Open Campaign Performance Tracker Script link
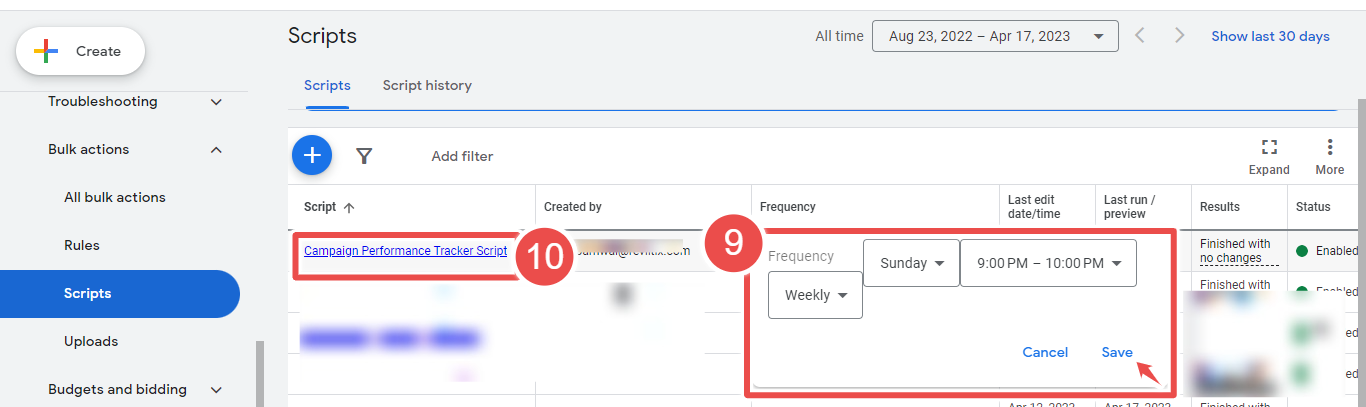 point(405,251)
